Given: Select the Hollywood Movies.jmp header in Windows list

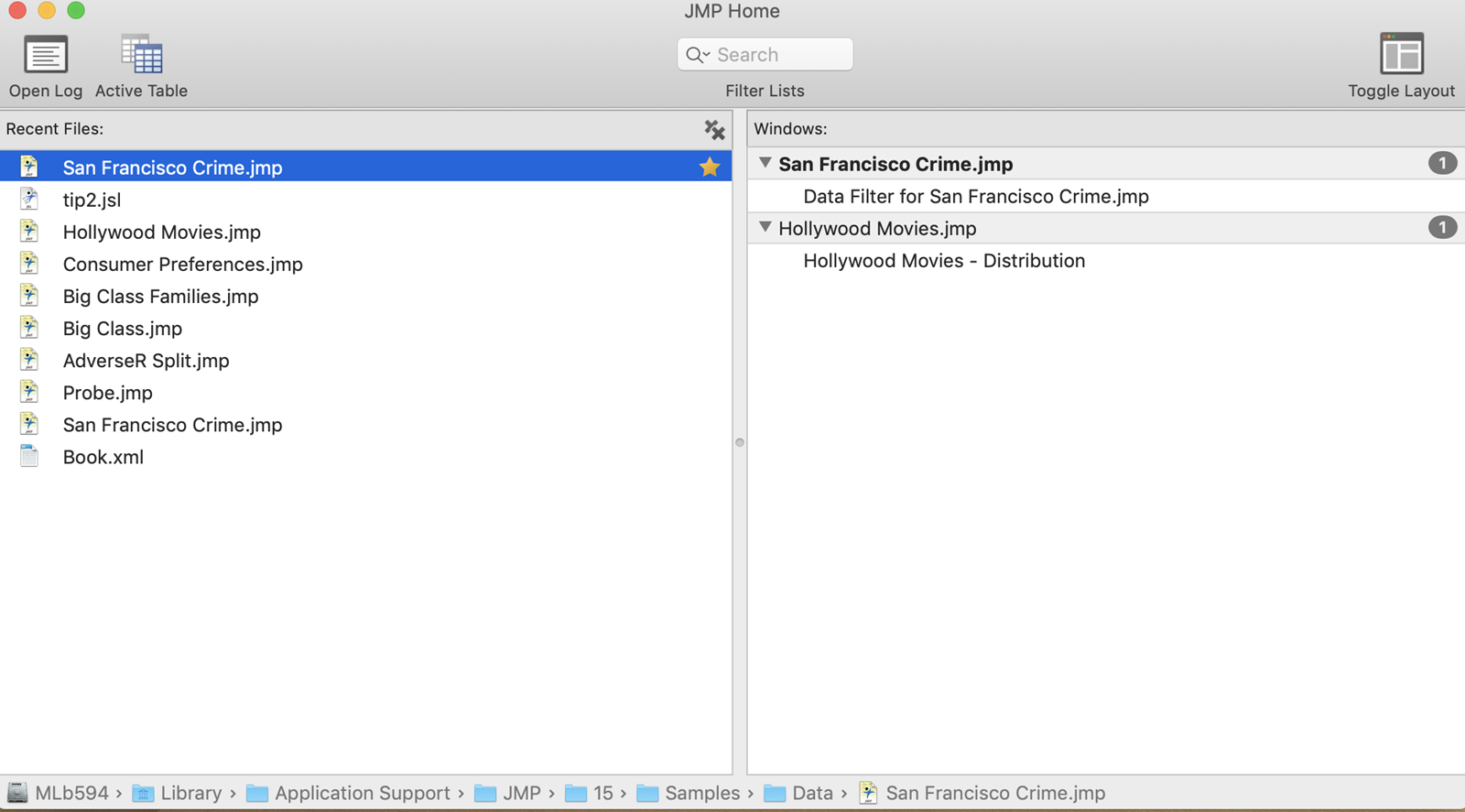Looking at the screenshot, I should pos(877,229).
